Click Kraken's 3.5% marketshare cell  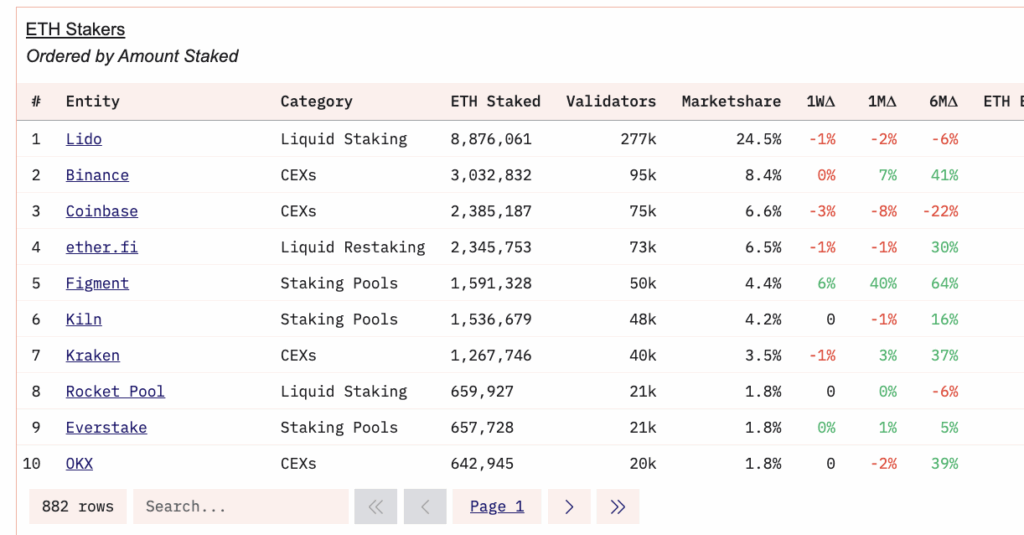(x=763, y=355)
